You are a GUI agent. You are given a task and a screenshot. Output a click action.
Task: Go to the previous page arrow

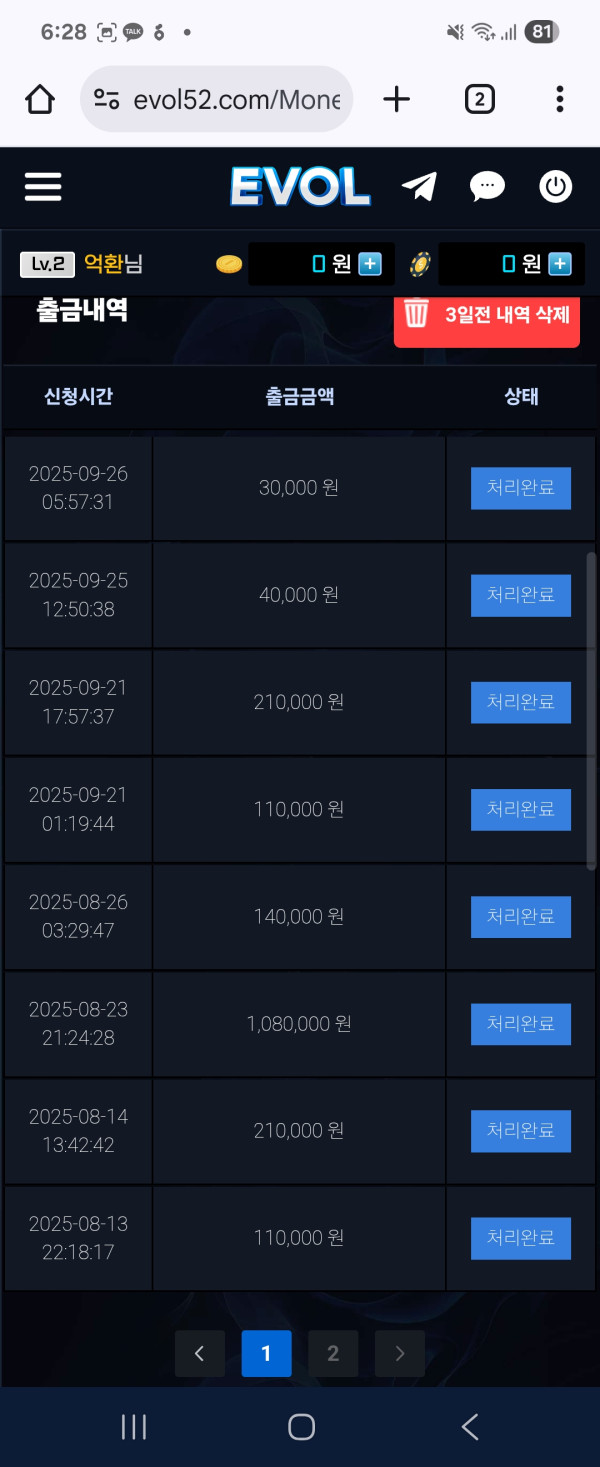(x=199, y=1354)
